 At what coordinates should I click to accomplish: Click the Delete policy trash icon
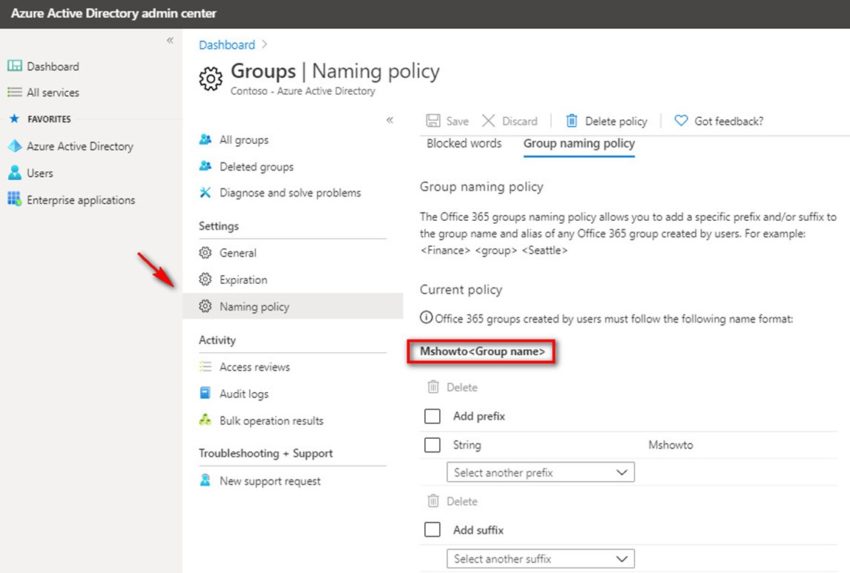(x=572, y=121)
